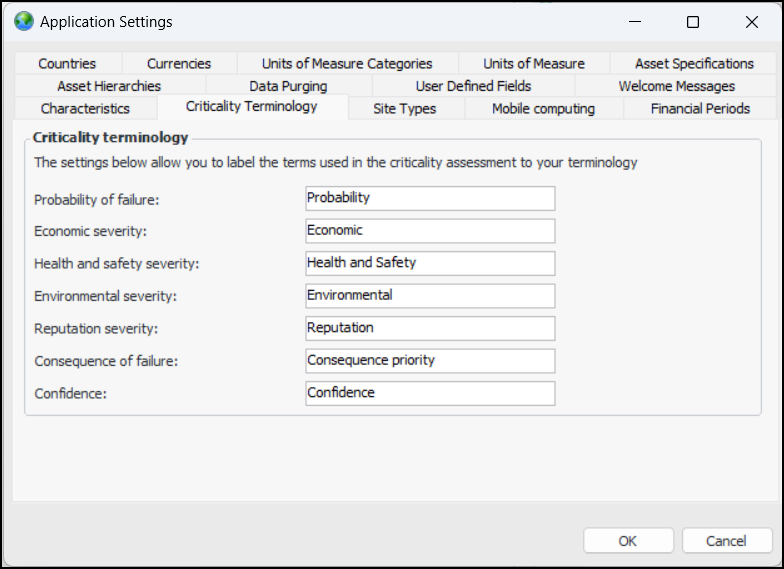Select the Asset Specifications tab

click(x=694, y=63)
